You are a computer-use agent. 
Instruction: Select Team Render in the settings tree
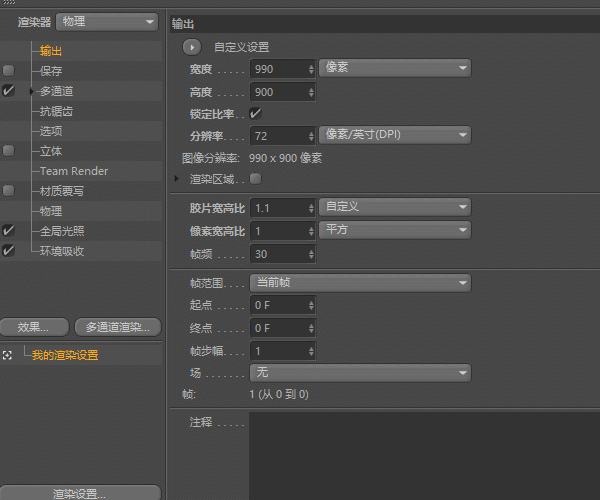coord(74,171)
